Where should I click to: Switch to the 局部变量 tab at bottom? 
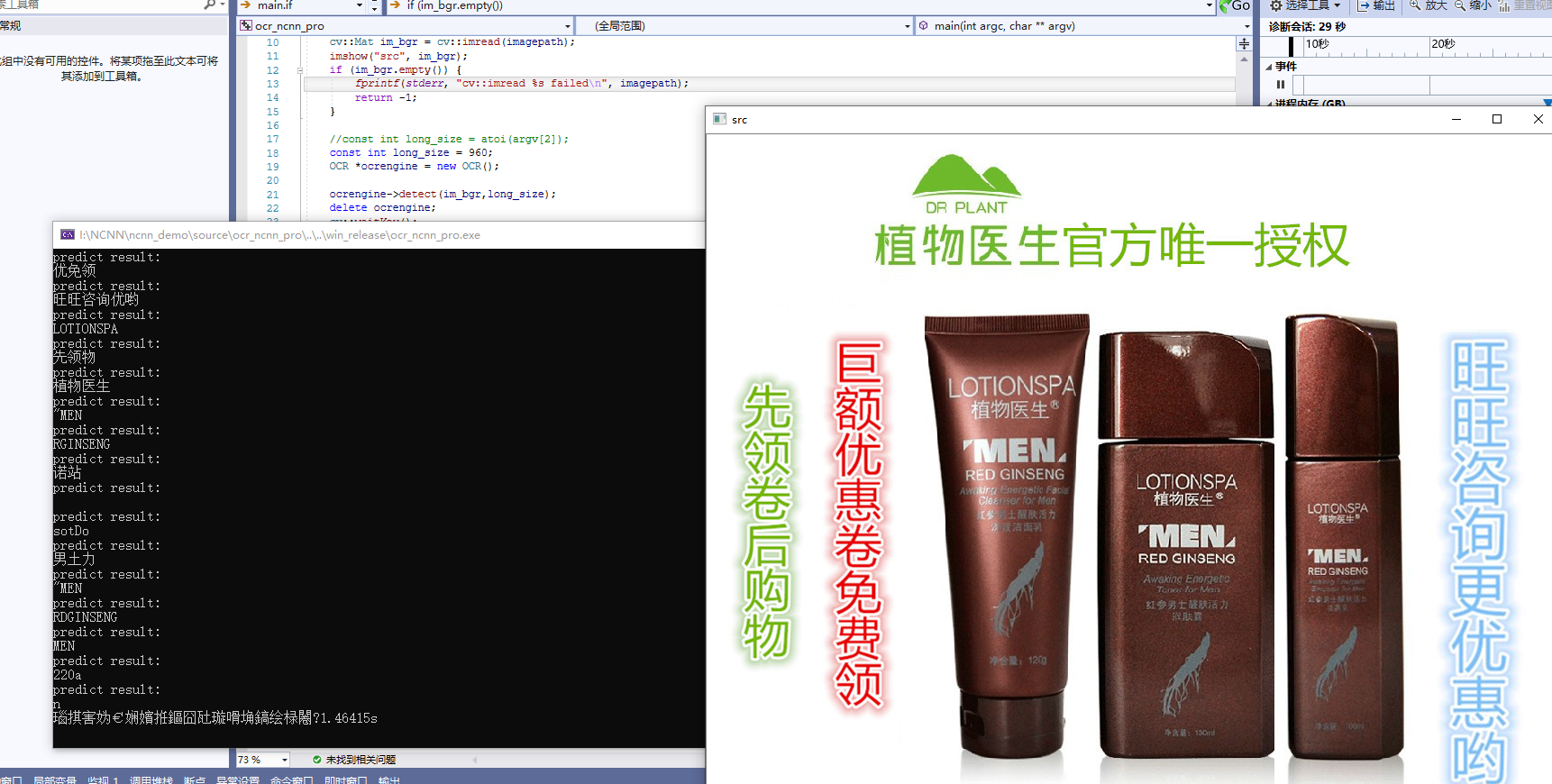point(55,779)
